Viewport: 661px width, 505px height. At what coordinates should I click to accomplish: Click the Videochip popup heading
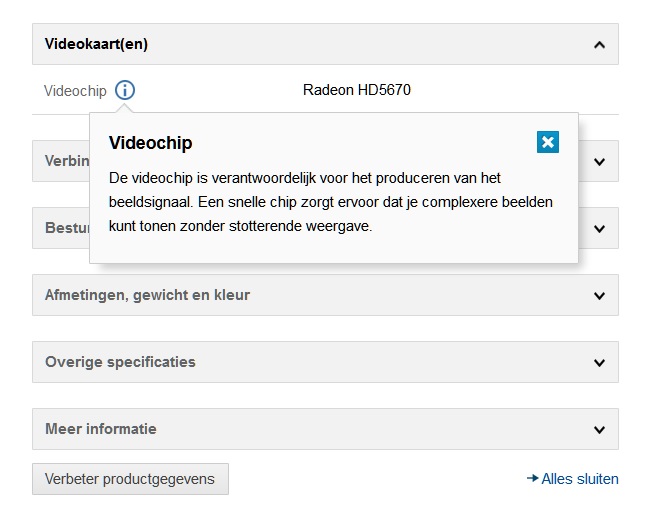150,143
